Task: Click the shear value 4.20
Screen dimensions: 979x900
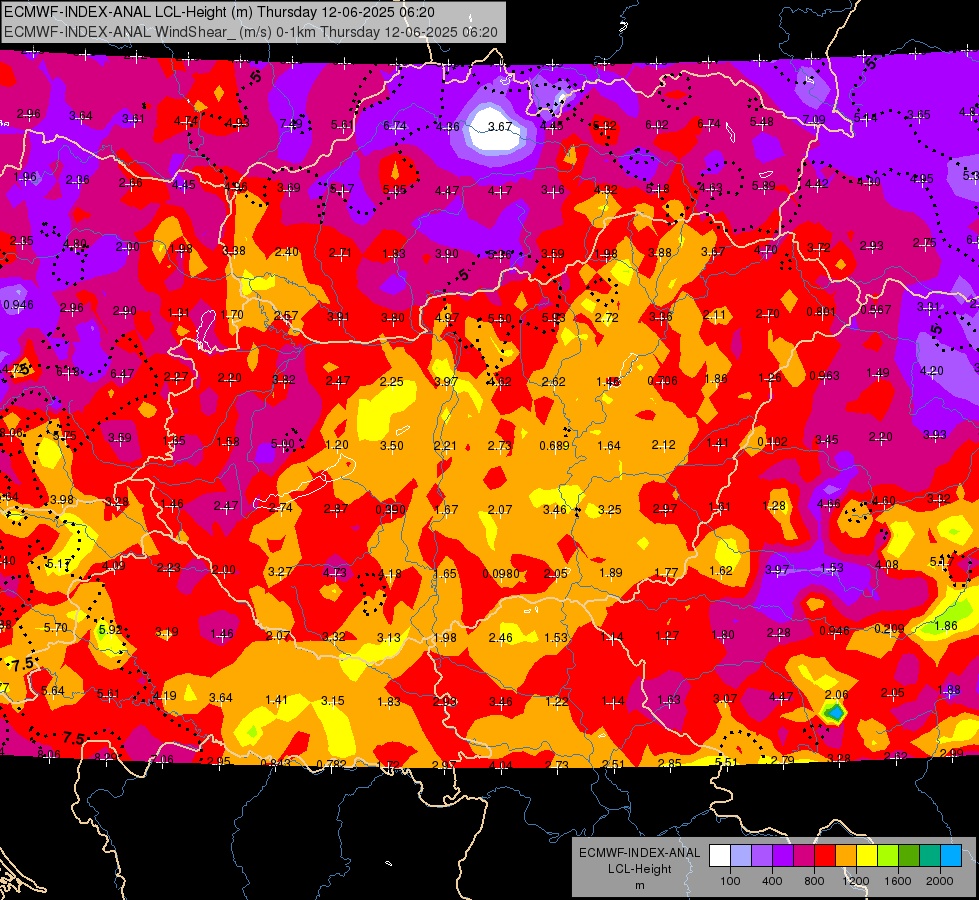Action: [932, 370]
